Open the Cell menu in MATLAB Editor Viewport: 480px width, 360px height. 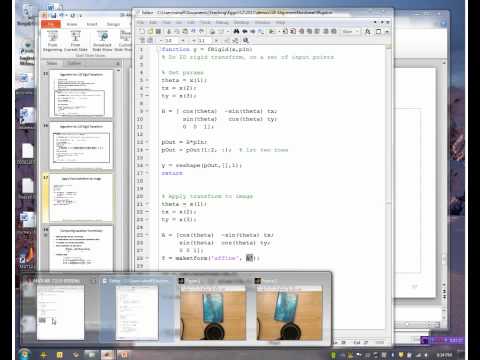pos(191,22)
